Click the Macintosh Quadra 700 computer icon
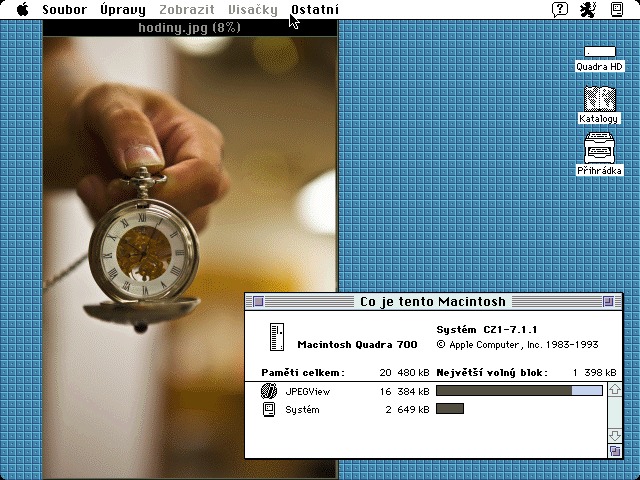This screenshot has width=640, height=480. click(x=279, y=337)
